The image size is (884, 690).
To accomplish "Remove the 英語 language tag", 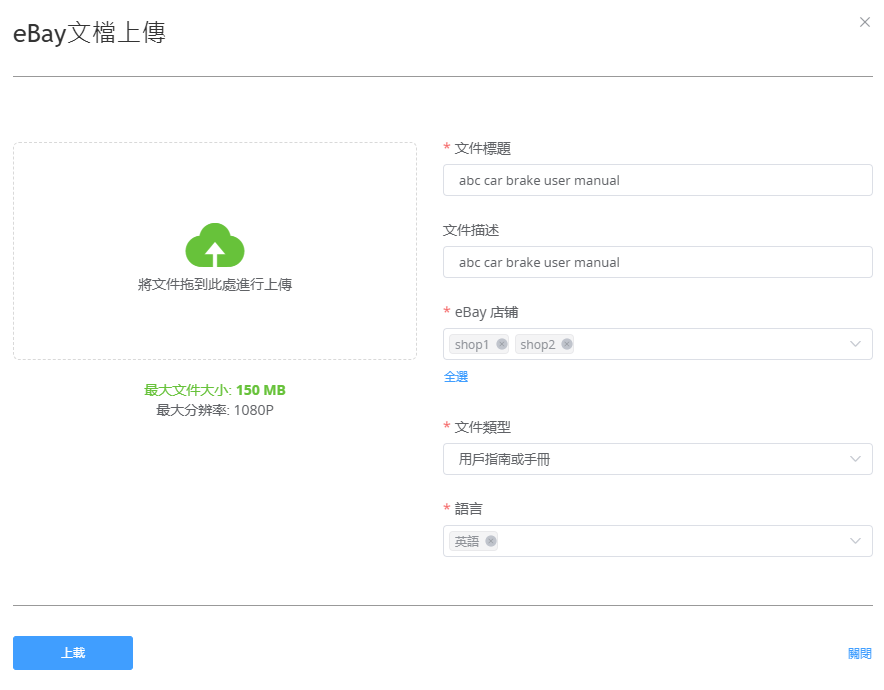I will tap(490, 541).
